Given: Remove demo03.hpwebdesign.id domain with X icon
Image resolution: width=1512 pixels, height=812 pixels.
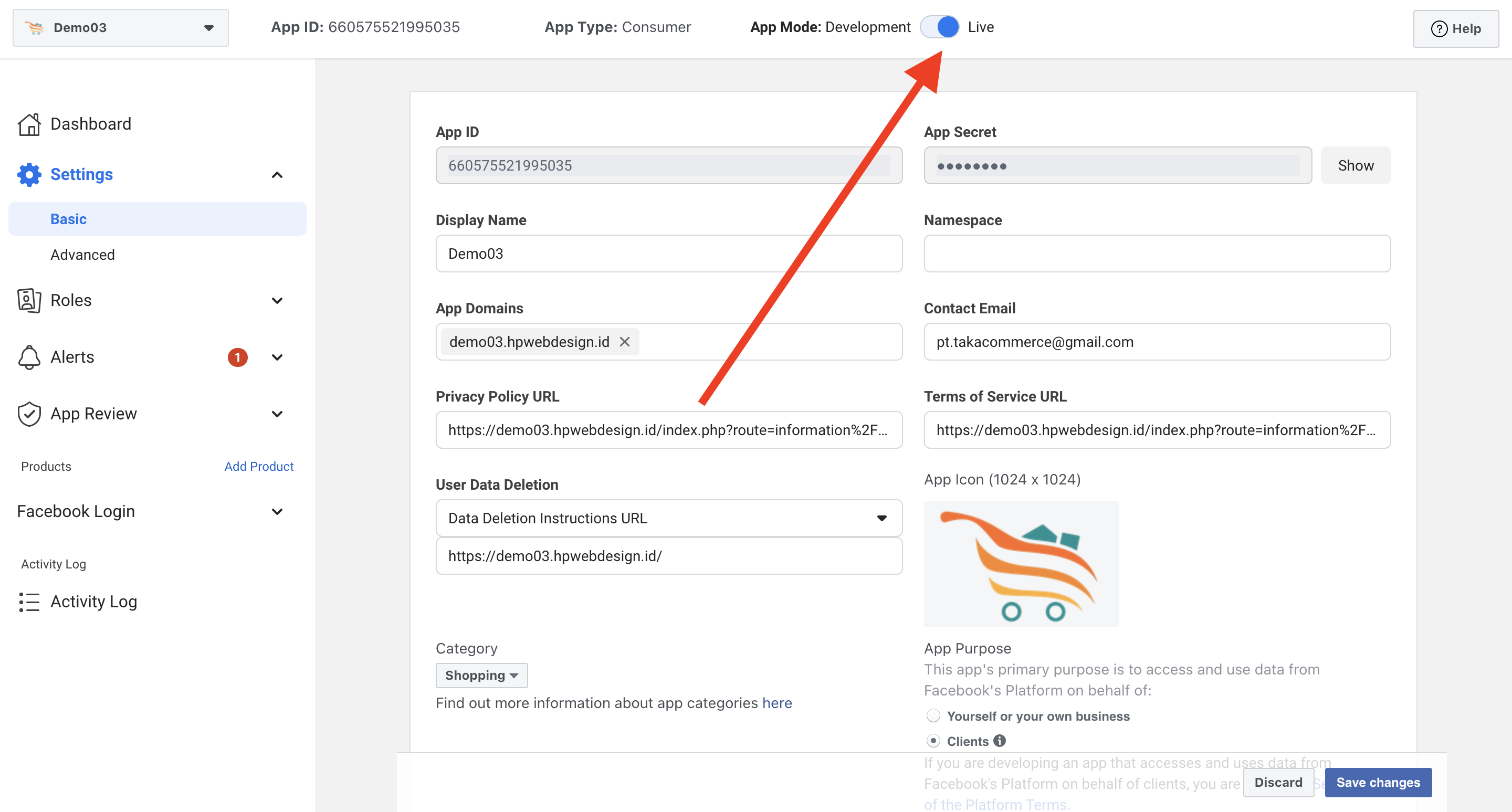Looking at the screenshot, I should point(625,342).
